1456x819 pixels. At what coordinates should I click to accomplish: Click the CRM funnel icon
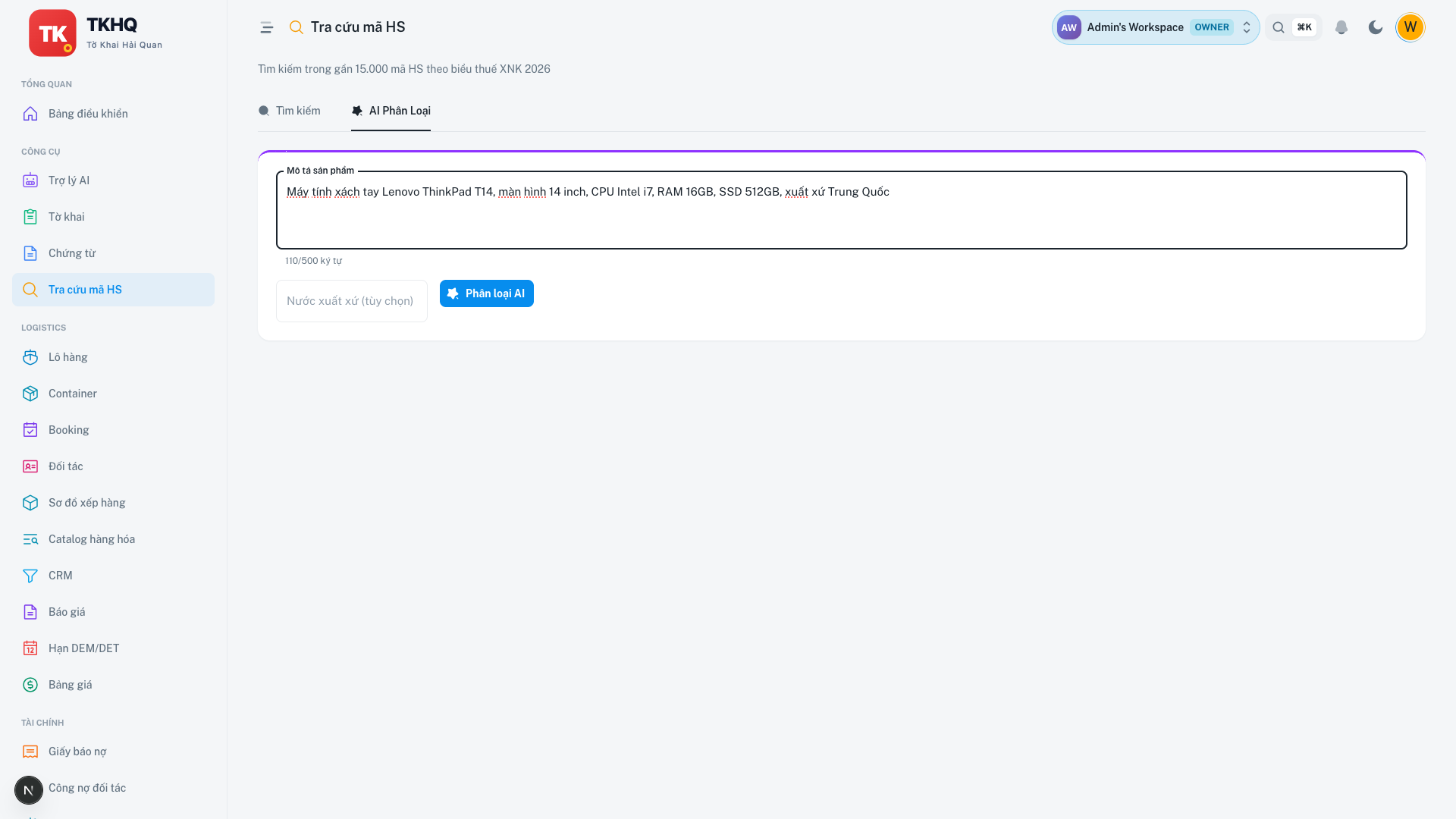pyautogui.click(x=30, y=576)
